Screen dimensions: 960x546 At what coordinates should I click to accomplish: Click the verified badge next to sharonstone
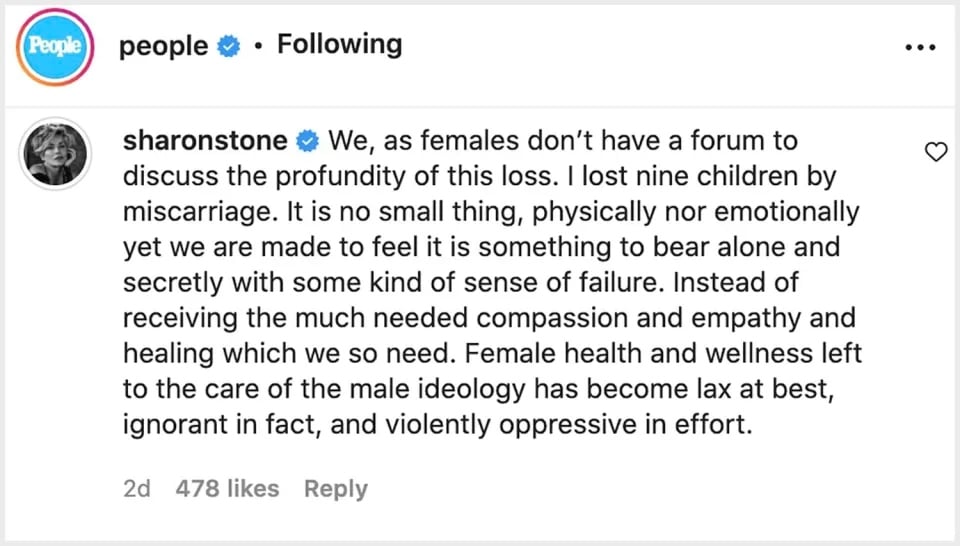coord(307,141)
